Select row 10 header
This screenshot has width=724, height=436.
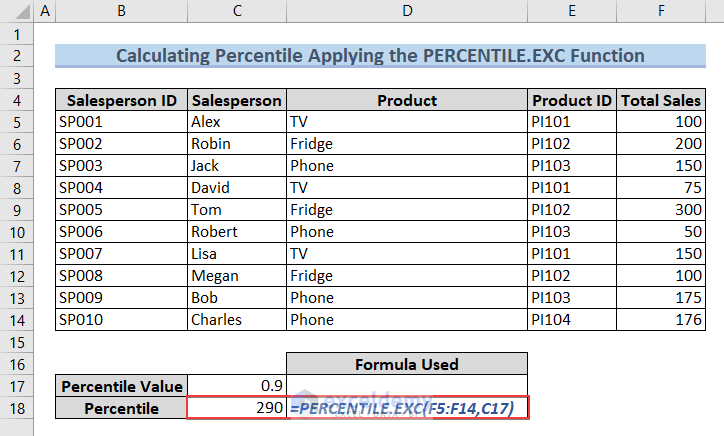[16, 232]
